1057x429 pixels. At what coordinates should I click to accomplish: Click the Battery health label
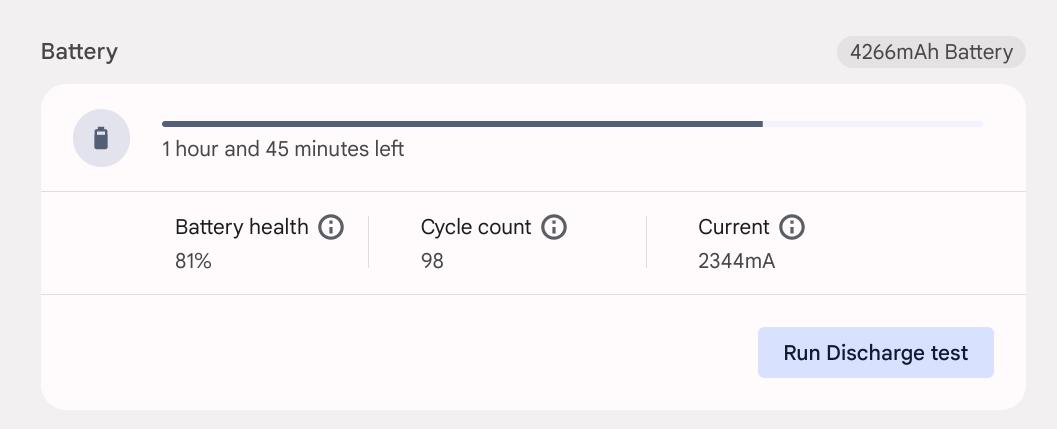(242, 227)
